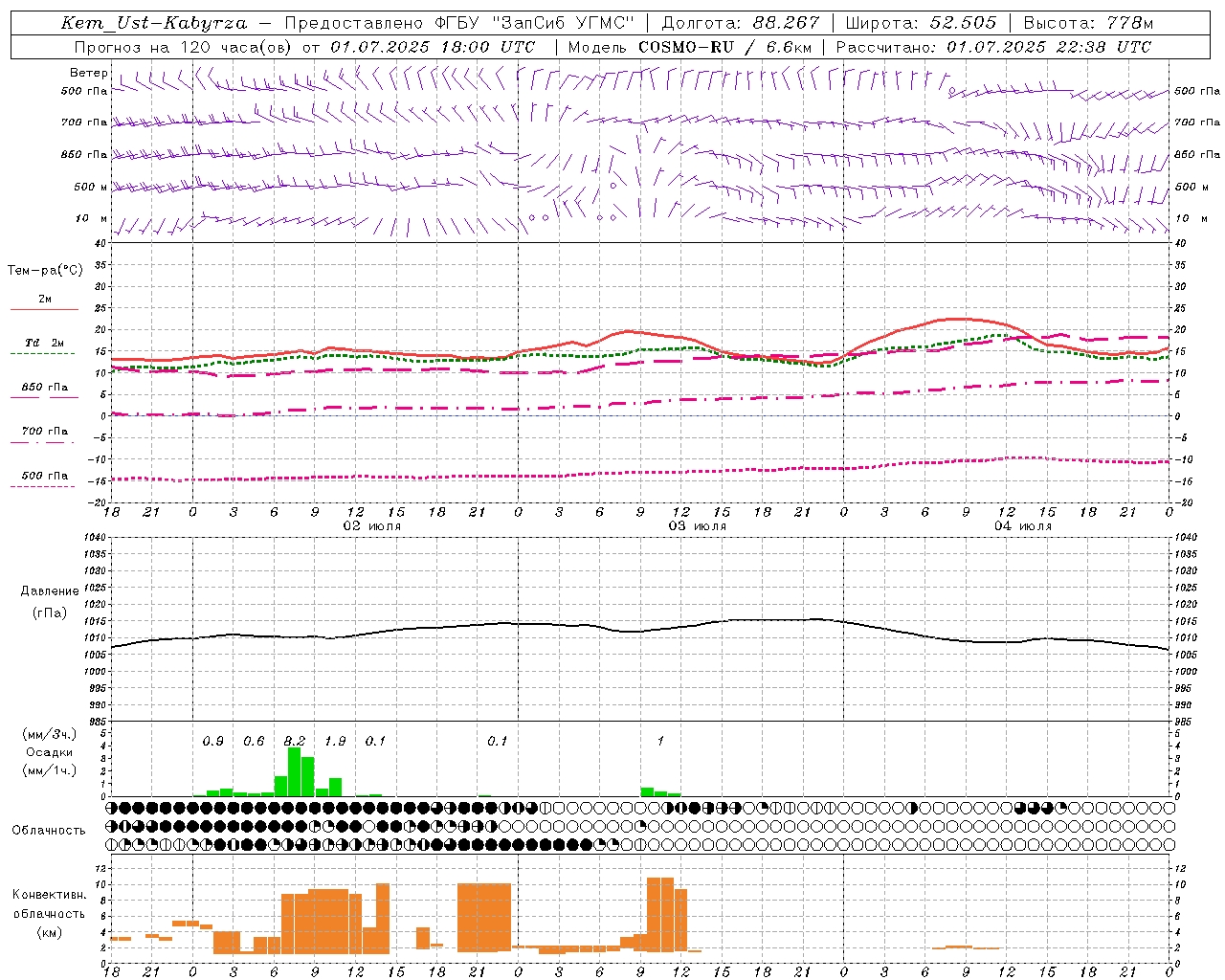The width and height of the screenshot is (1225, 980).
Task: Click the precipitation total '0.9'
Action: point(212,741)
